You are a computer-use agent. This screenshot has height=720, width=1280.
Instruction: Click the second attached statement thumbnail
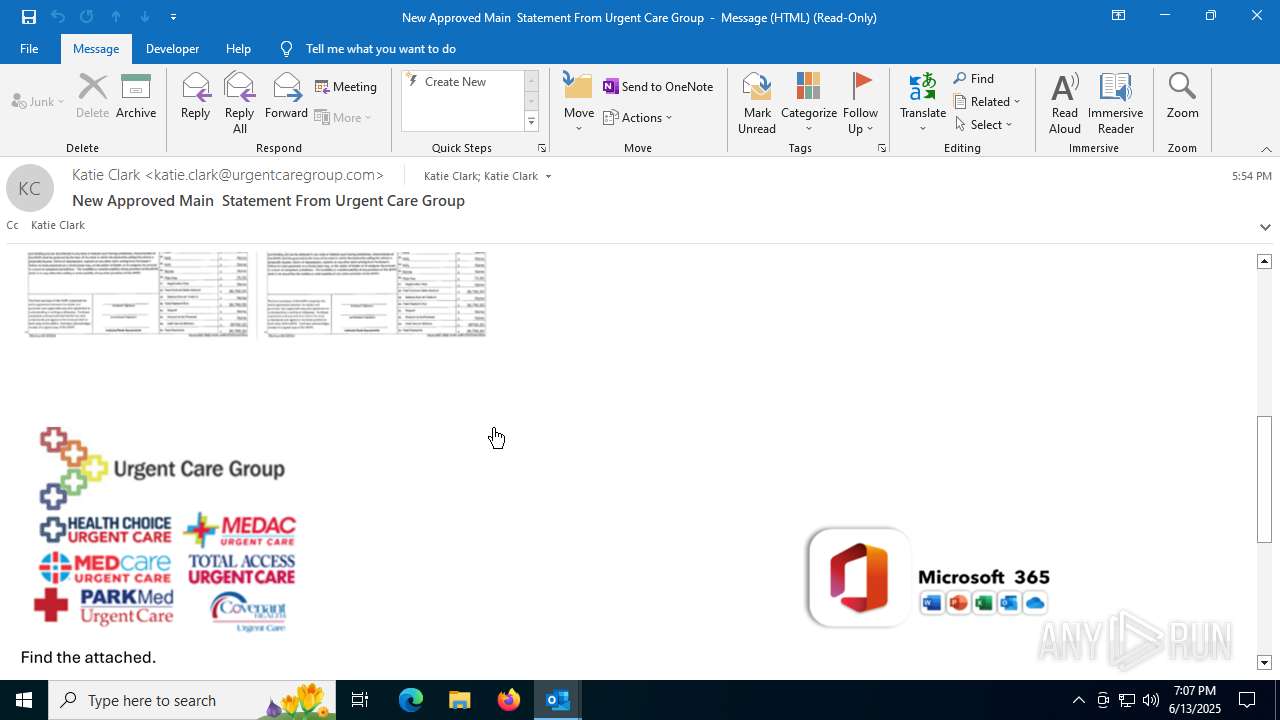point(376,295)
